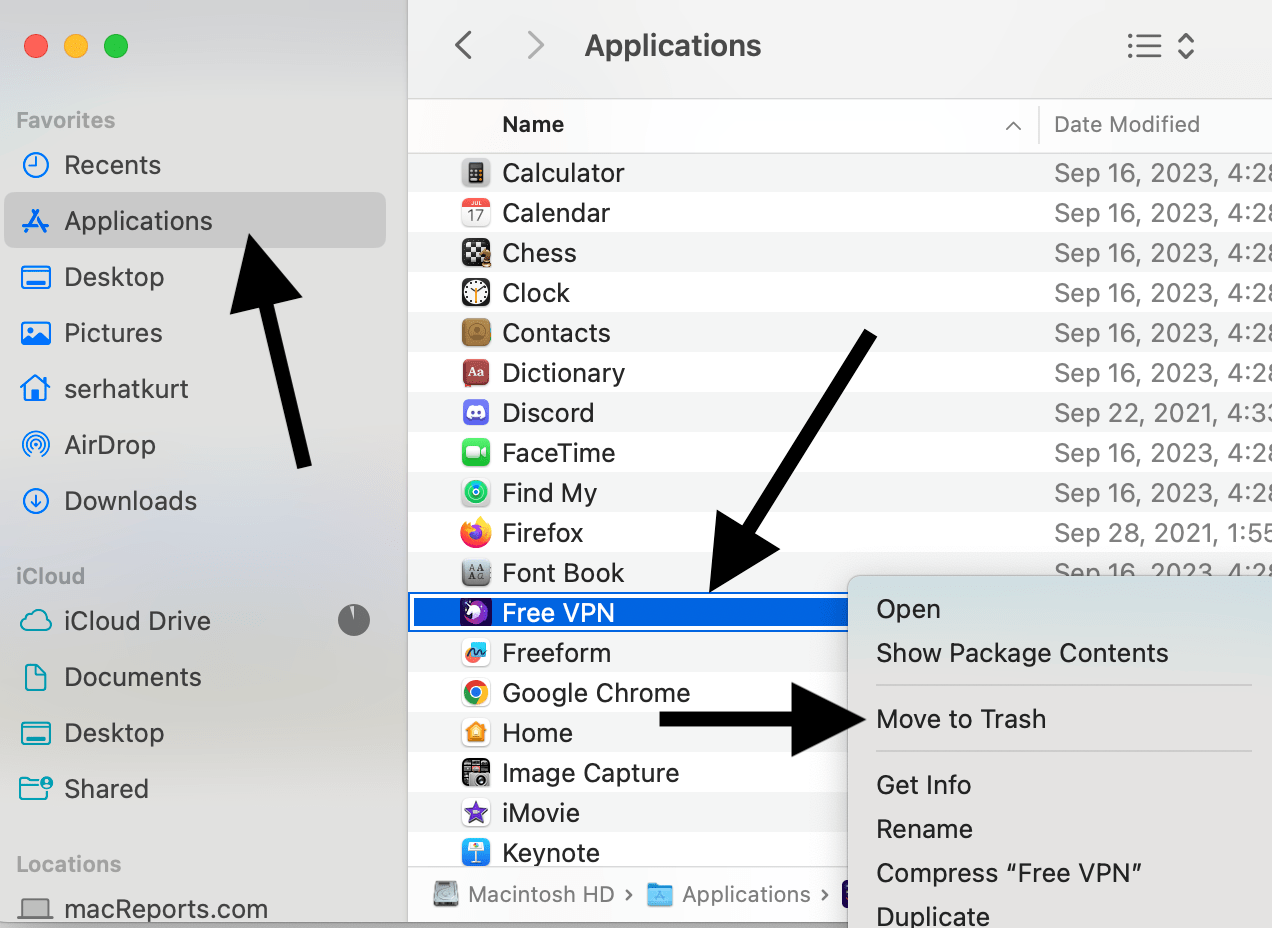Click the Contacts app icon
Screen dimensions: 1272x928
point(476,333)
